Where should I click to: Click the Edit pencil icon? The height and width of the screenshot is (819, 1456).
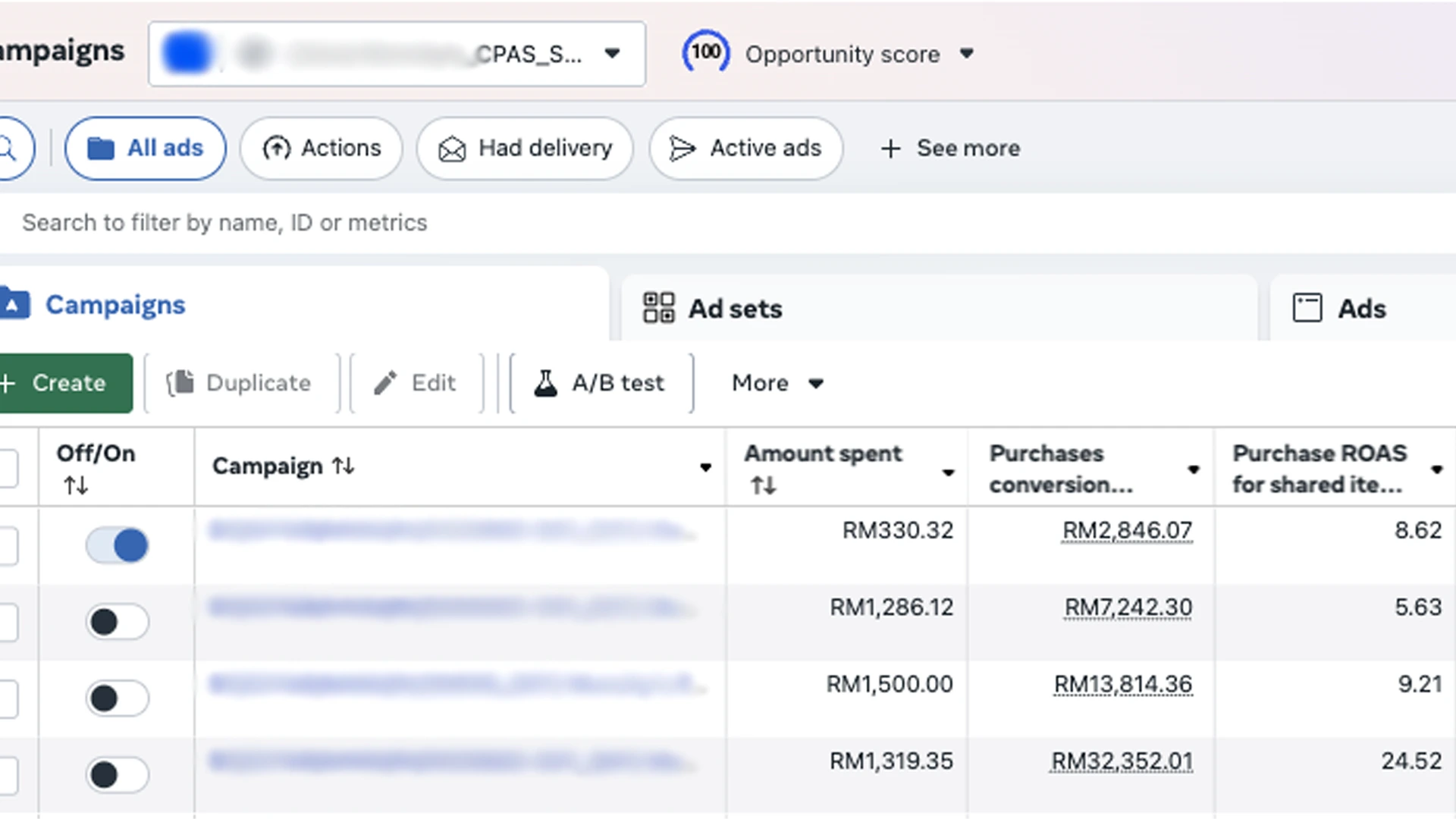385,383
